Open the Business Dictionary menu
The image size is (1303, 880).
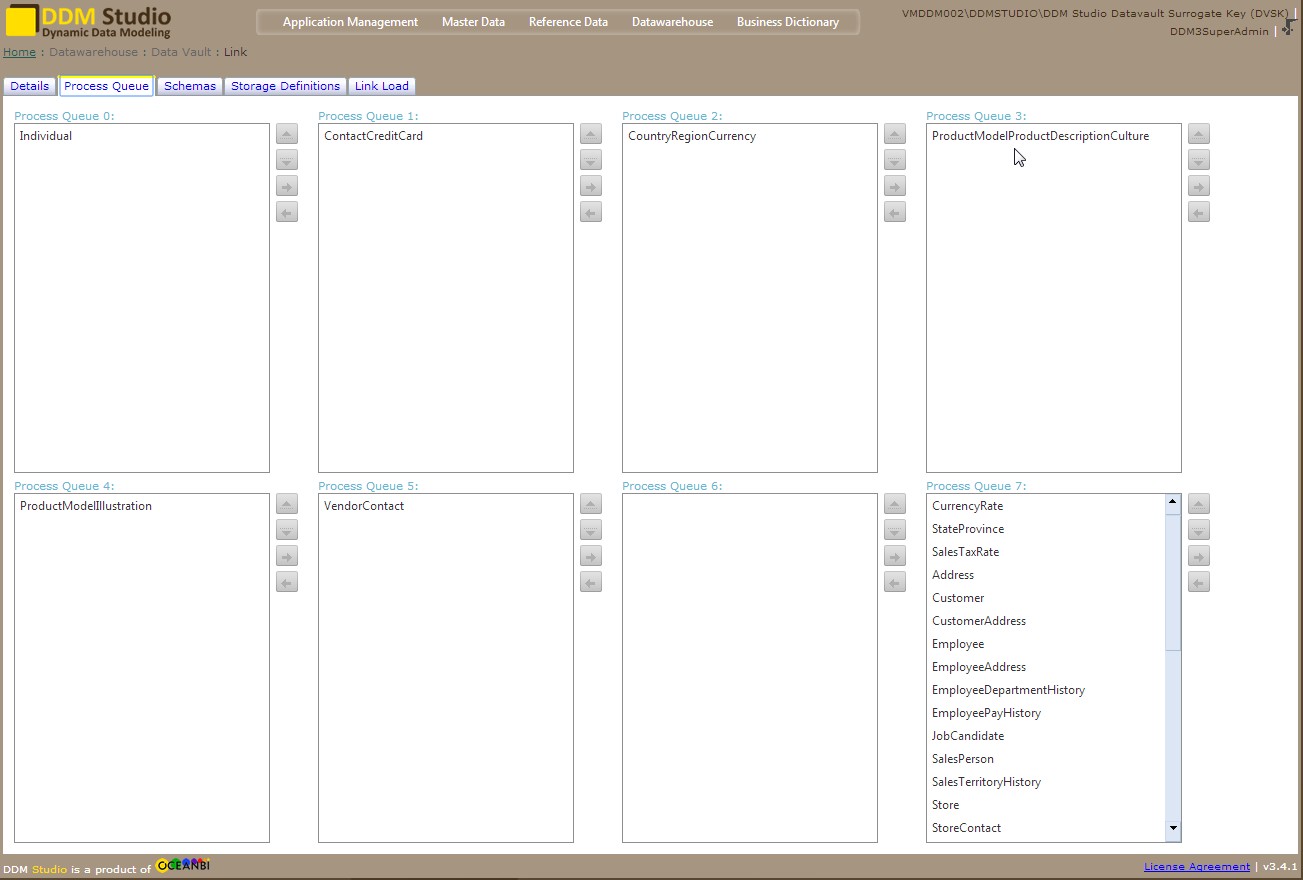click(788, 22)
